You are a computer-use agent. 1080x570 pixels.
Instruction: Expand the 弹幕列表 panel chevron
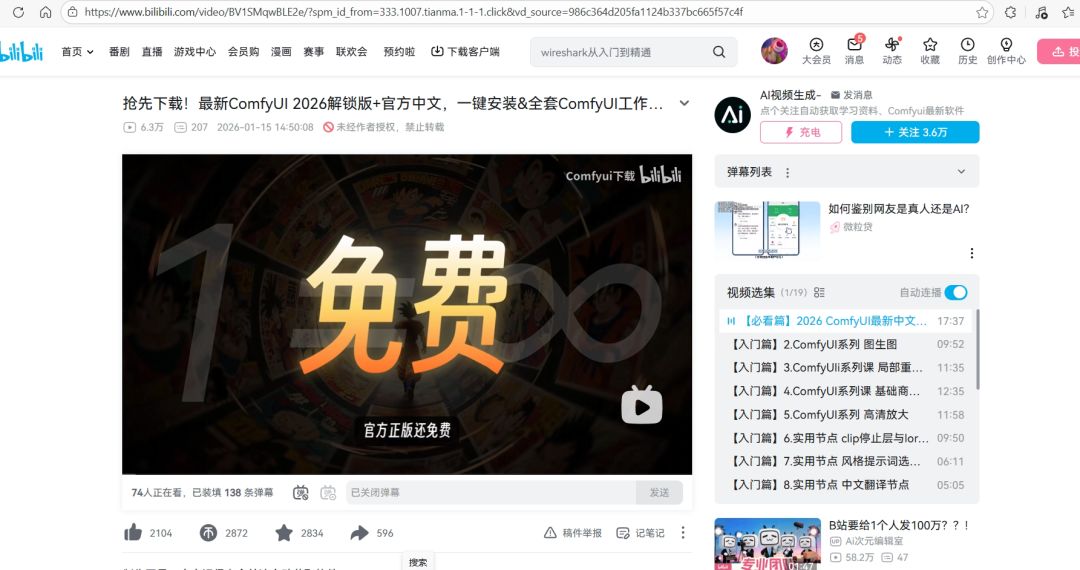[x=962, y=171]
